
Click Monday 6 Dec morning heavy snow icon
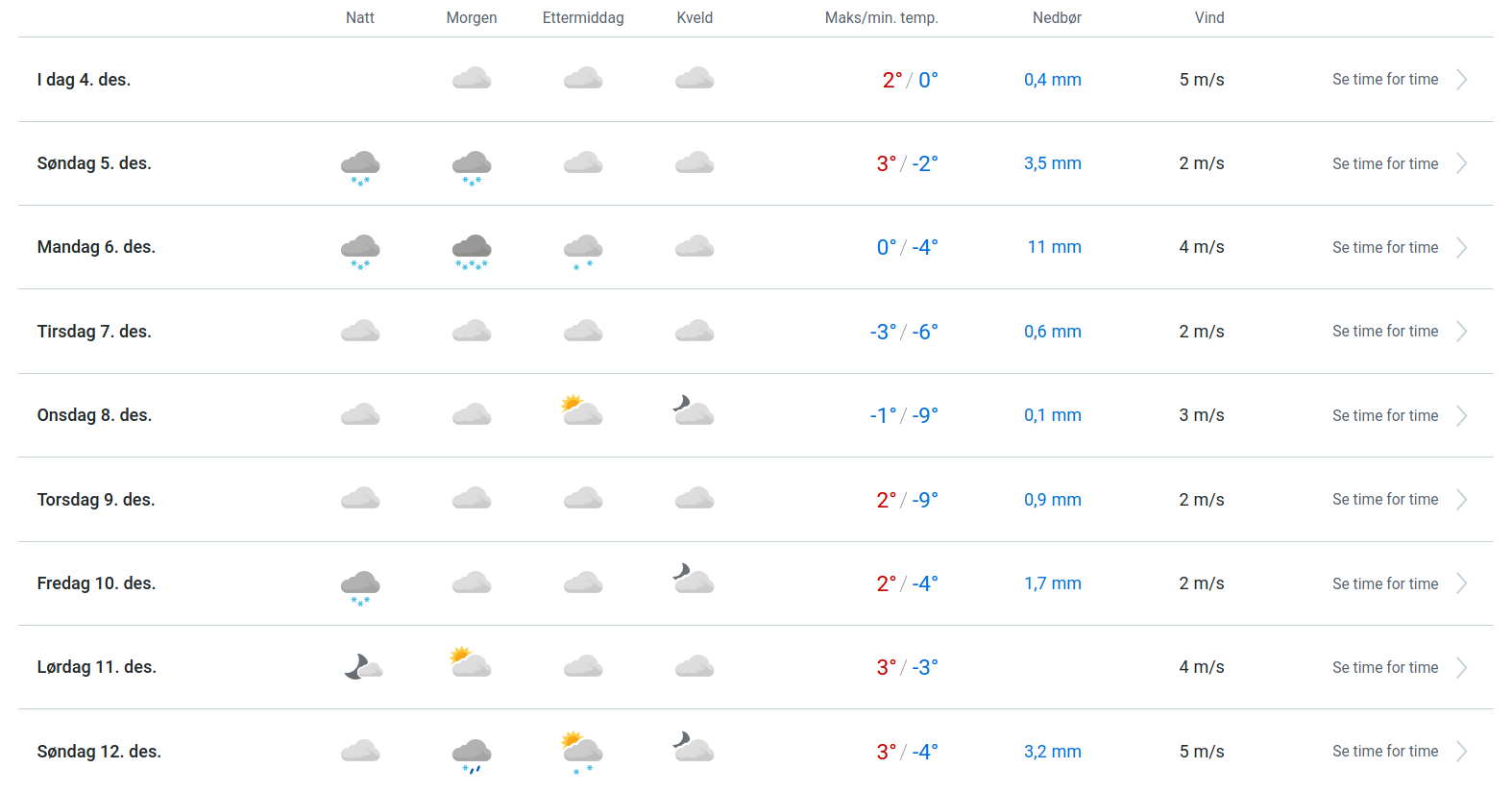pos(472,250)
